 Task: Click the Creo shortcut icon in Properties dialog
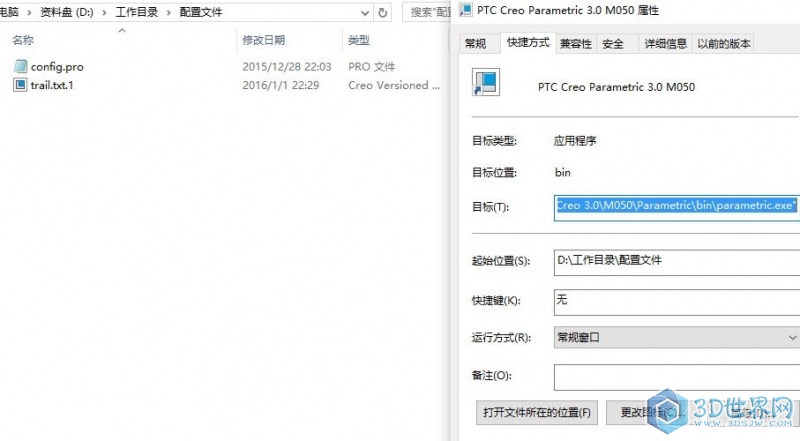click(x=486, y=82)
